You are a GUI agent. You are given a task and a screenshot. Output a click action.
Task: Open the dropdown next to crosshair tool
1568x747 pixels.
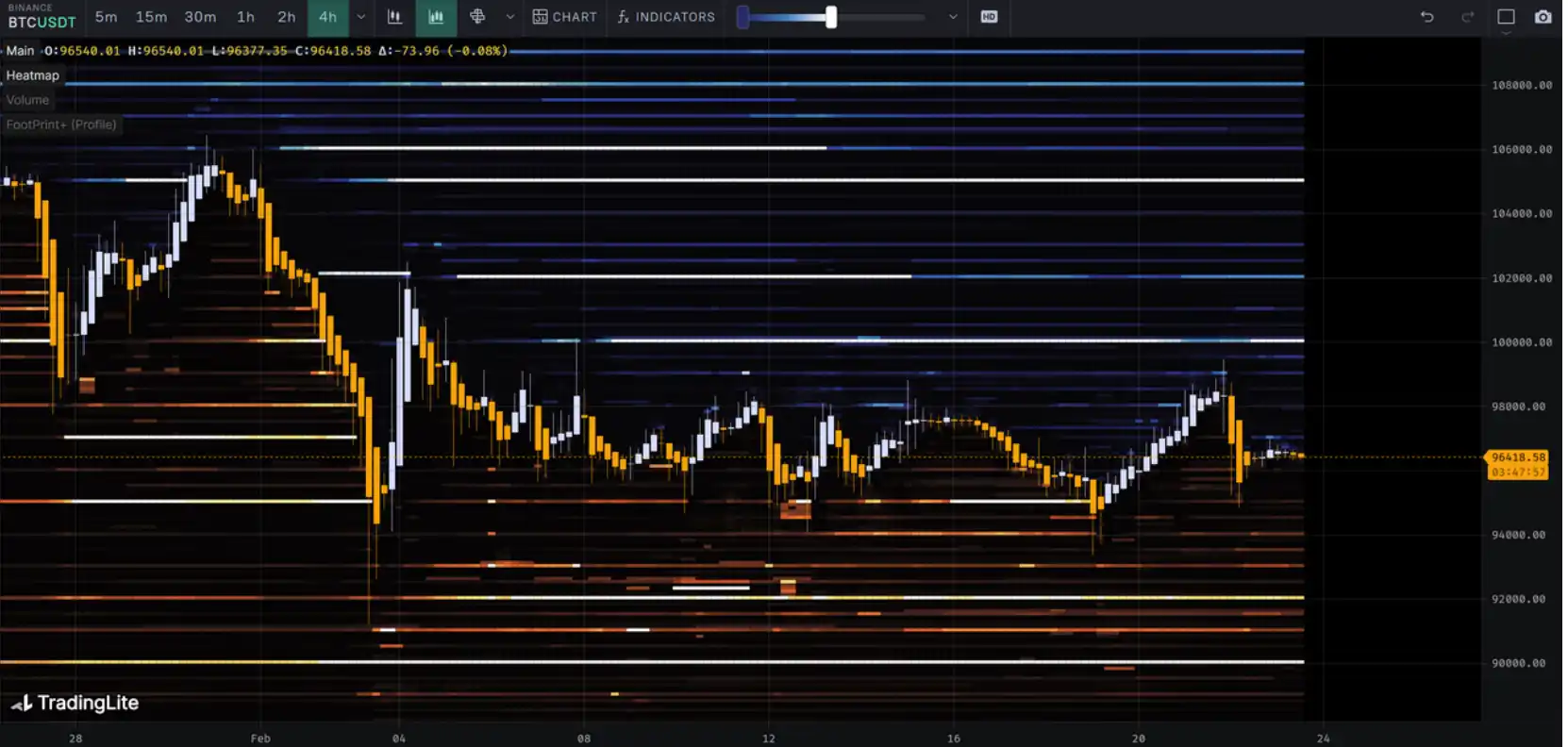coord(510,17)
